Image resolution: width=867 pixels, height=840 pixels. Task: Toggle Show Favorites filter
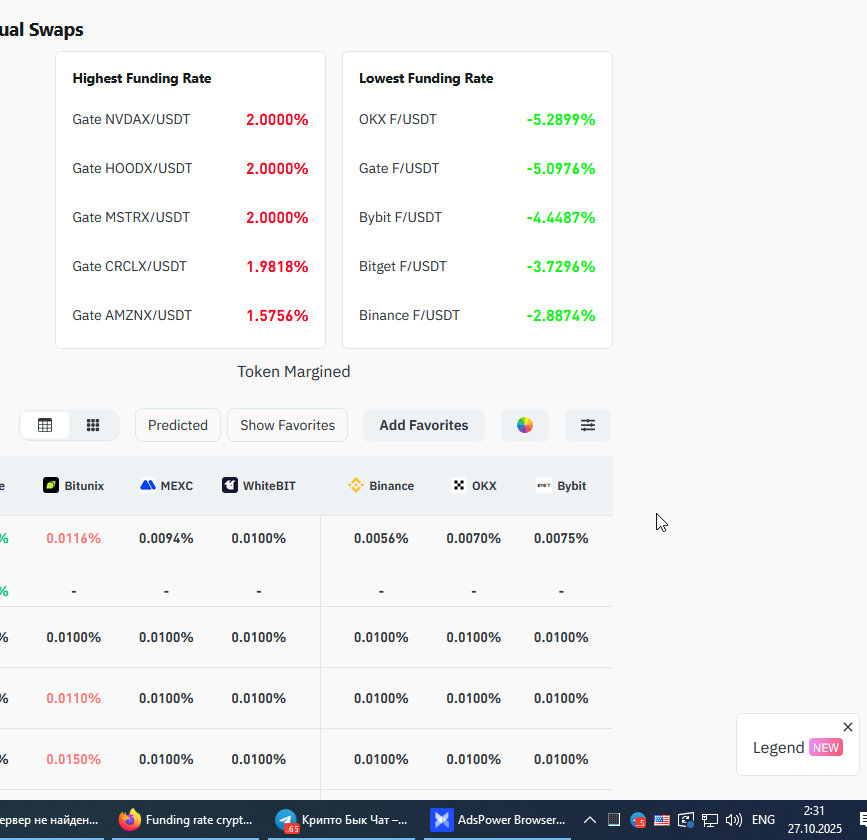coord(288,425)
